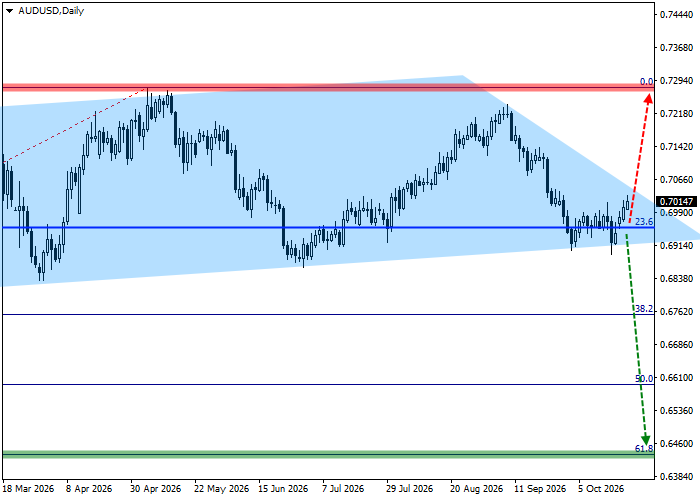Select the 0.65360 price axis value
The width and height of the screenshot is (700, 500).
(x=677, y=411)
